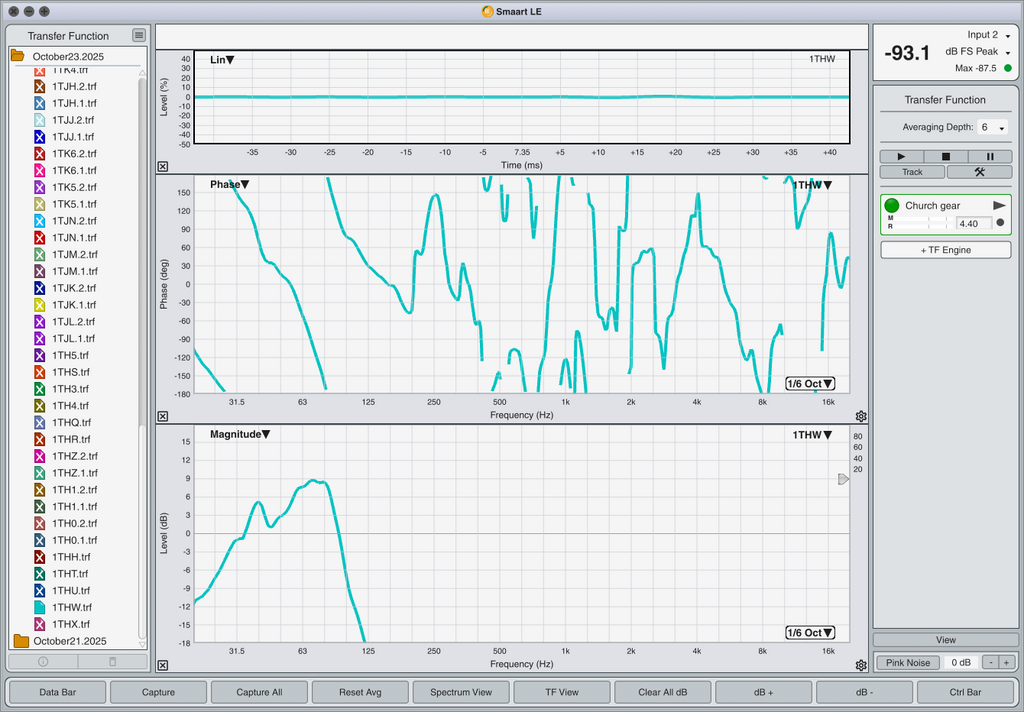Select the 1THW.trf trace file
The height and width of the screenshot is (712, 1024).
pos(70,607)
